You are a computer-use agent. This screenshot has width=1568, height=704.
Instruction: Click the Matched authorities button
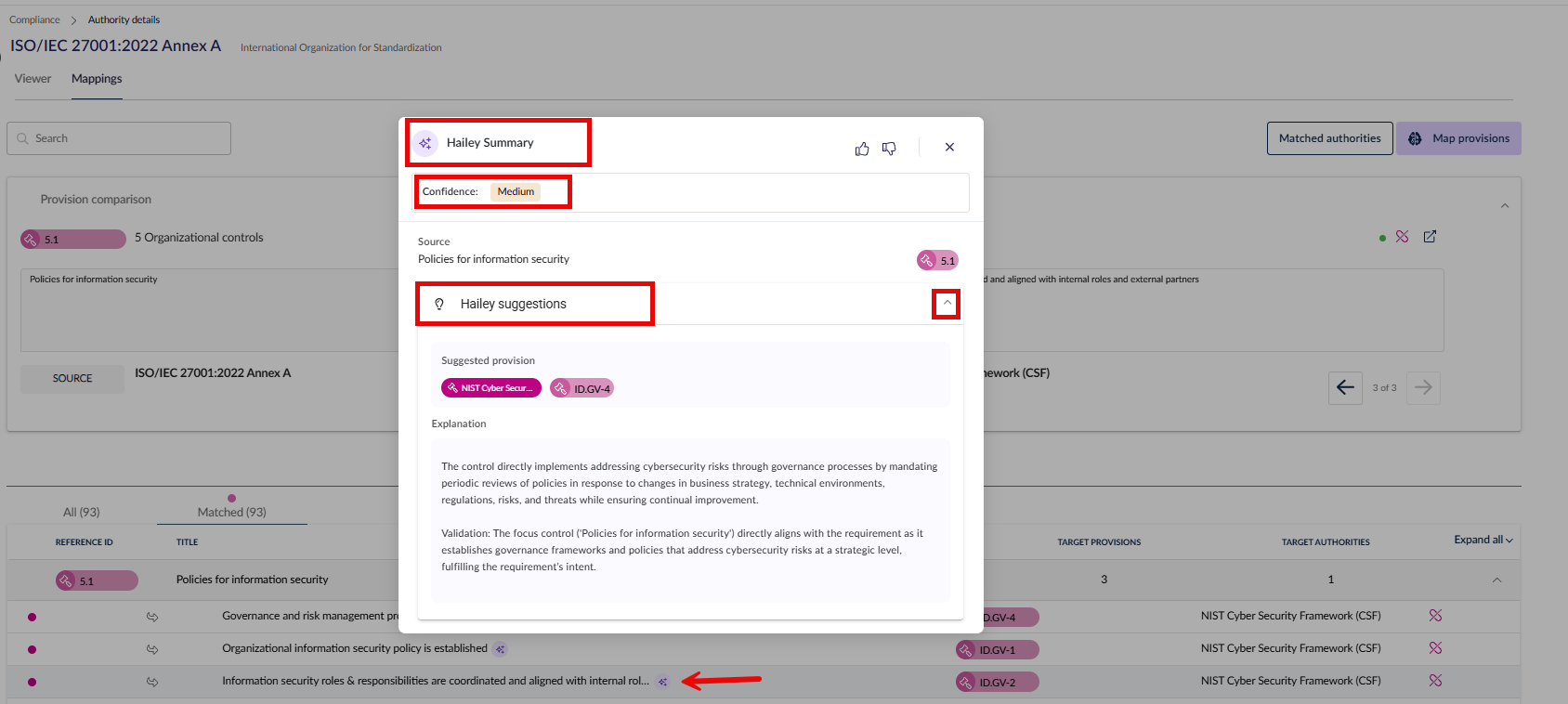(x=1329, y=138)
